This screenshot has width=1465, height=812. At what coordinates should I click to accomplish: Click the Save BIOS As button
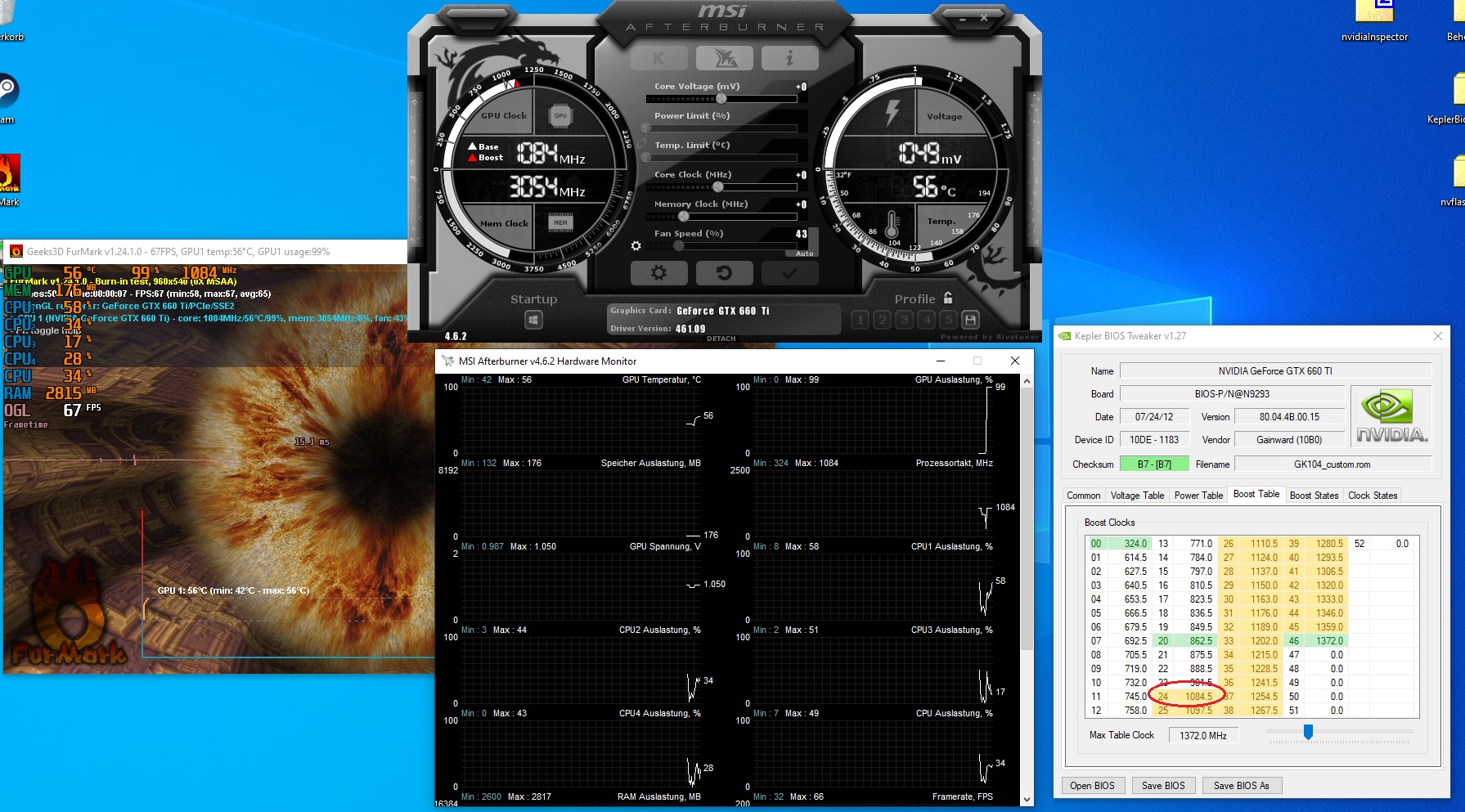point(1242,786)
